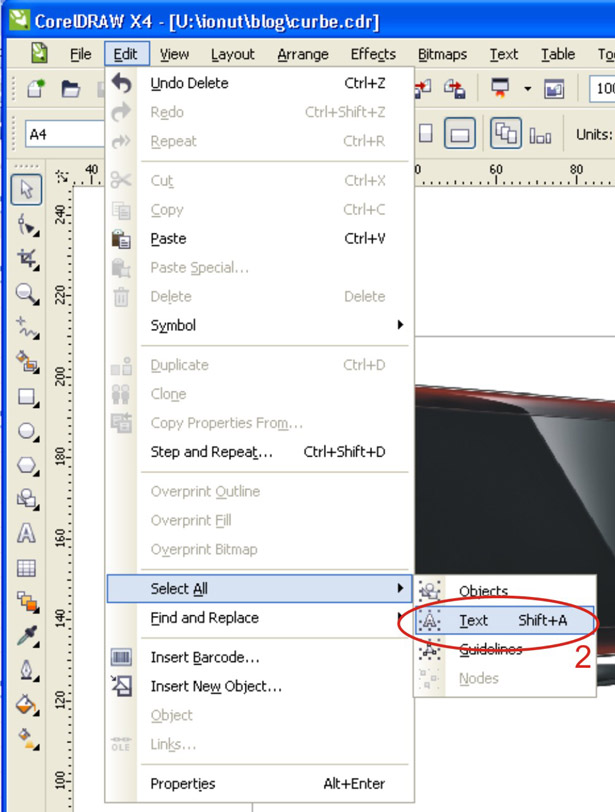Expand the Application Launcher dropdown arrow
Viewport: 615px width, 812px height.
528,89
